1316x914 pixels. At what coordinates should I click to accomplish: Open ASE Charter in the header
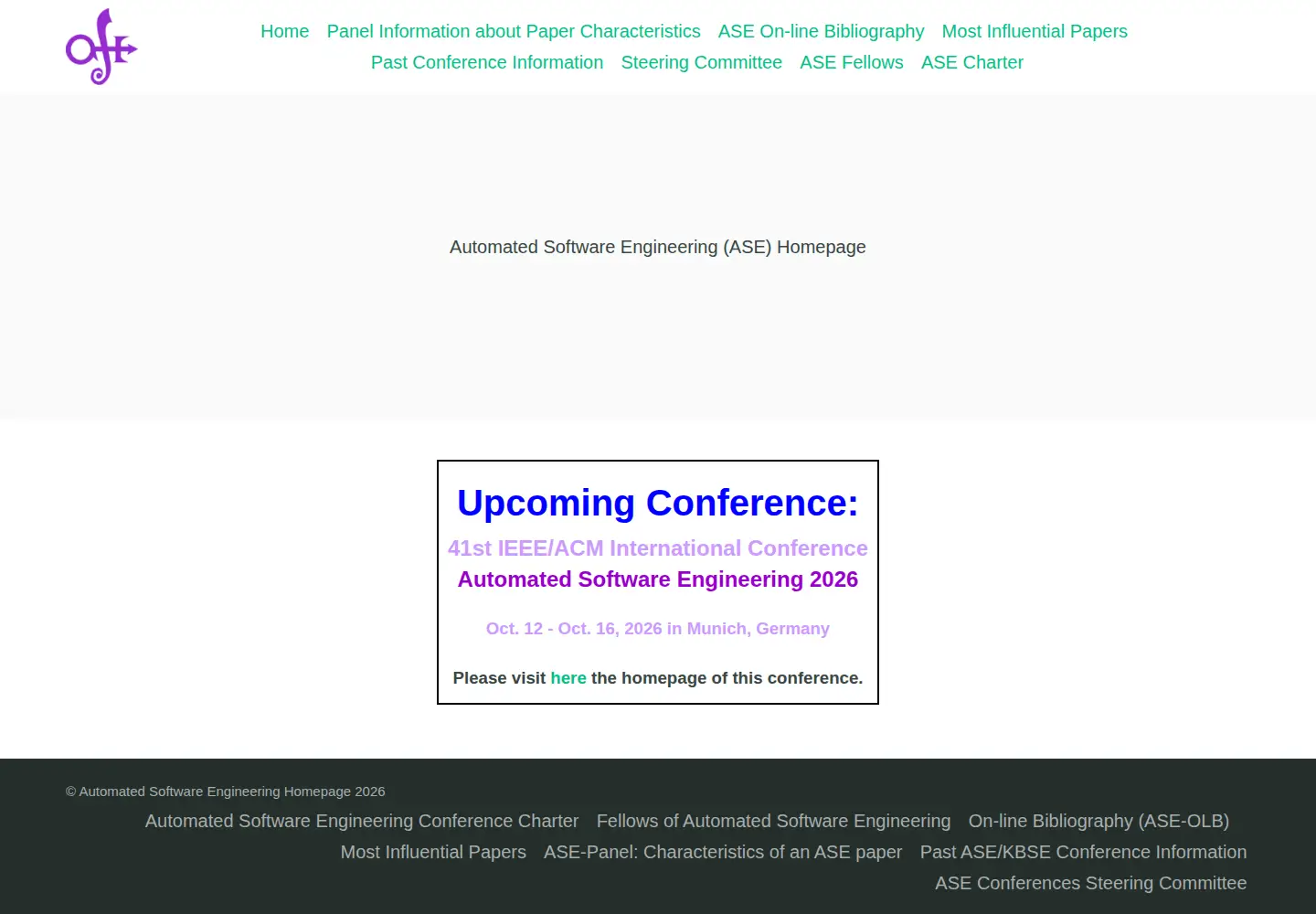click(x=972, y=62)
